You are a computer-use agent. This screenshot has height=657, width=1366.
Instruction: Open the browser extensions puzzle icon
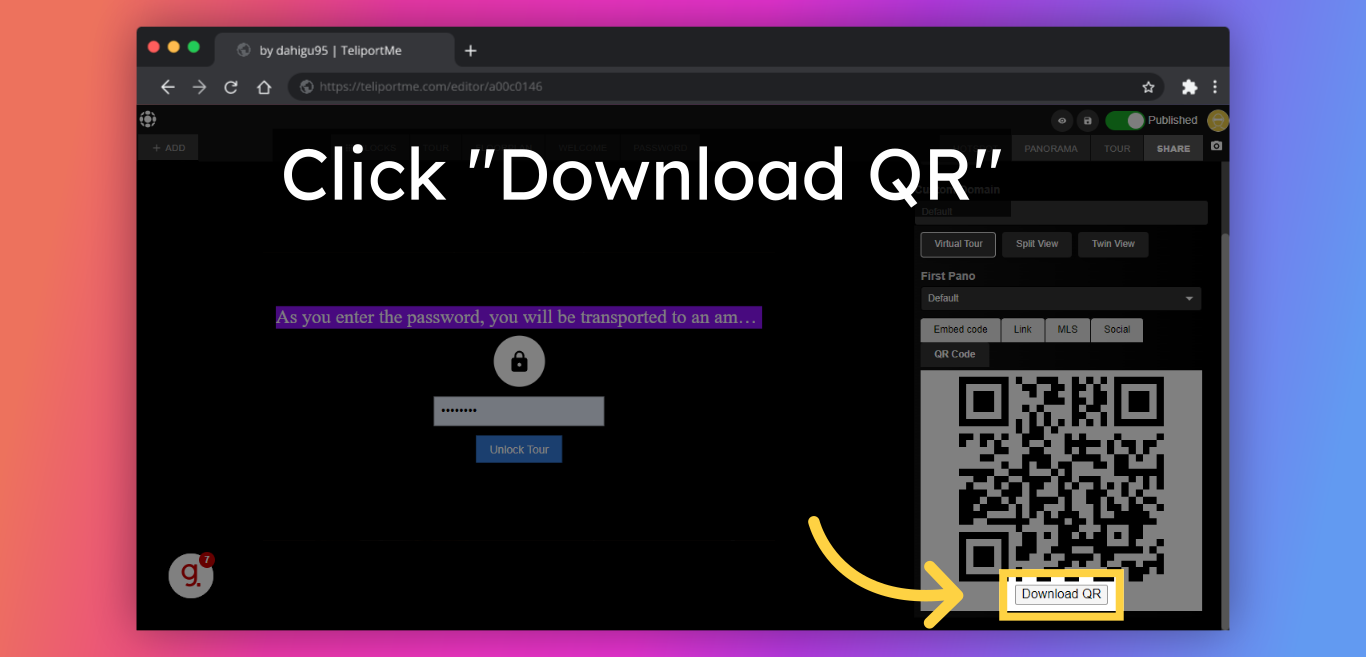pos(1189,87)
